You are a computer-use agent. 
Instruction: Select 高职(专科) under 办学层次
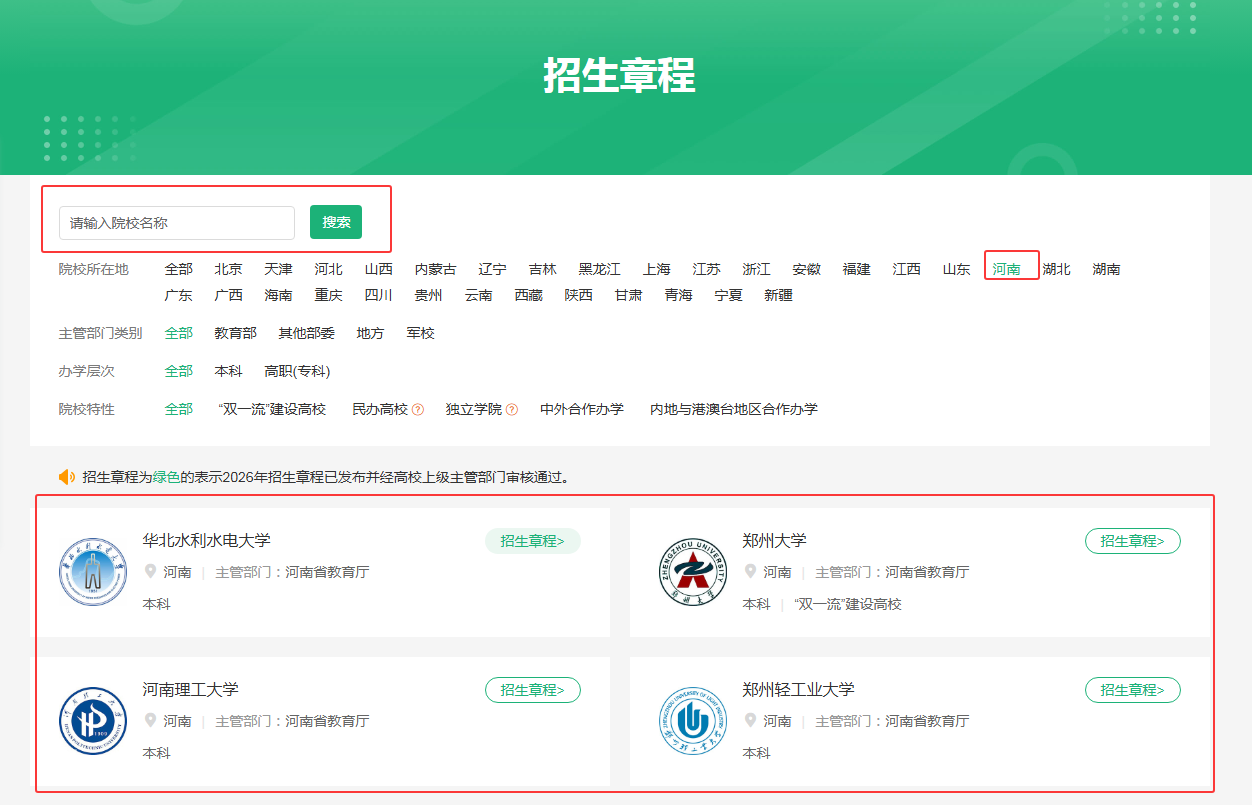[297, 371]
